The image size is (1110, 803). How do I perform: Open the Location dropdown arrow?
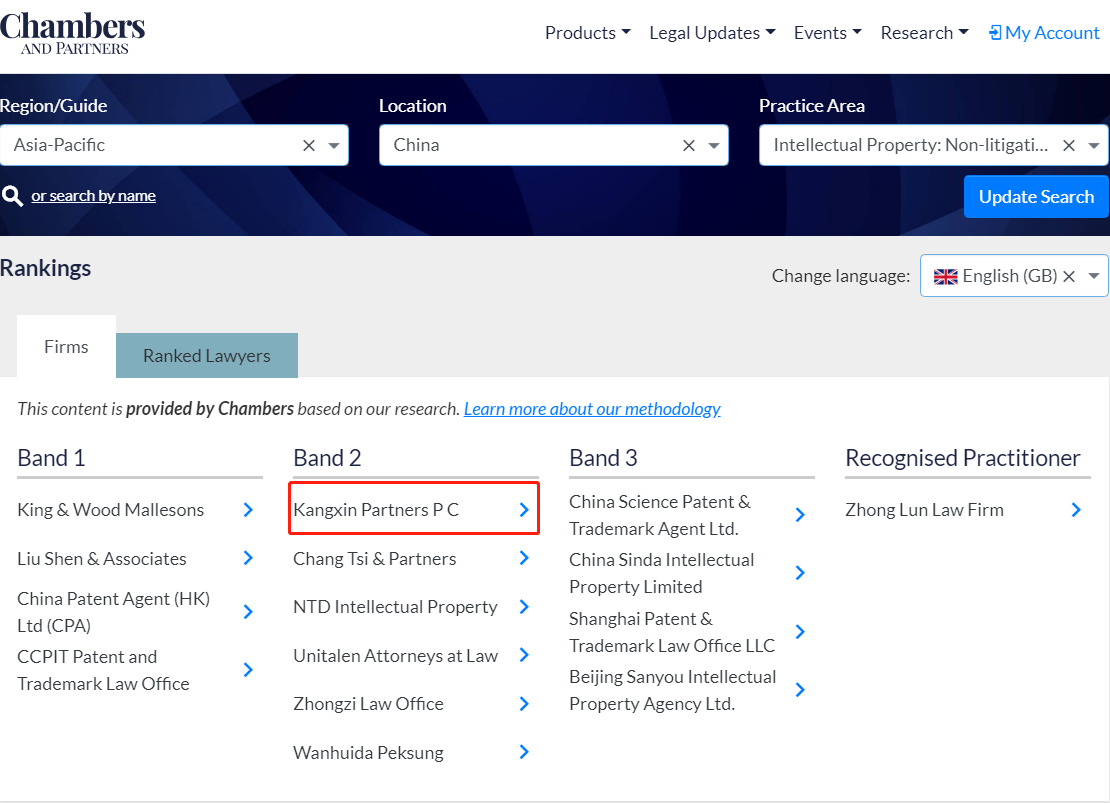[x=714, y=146]
